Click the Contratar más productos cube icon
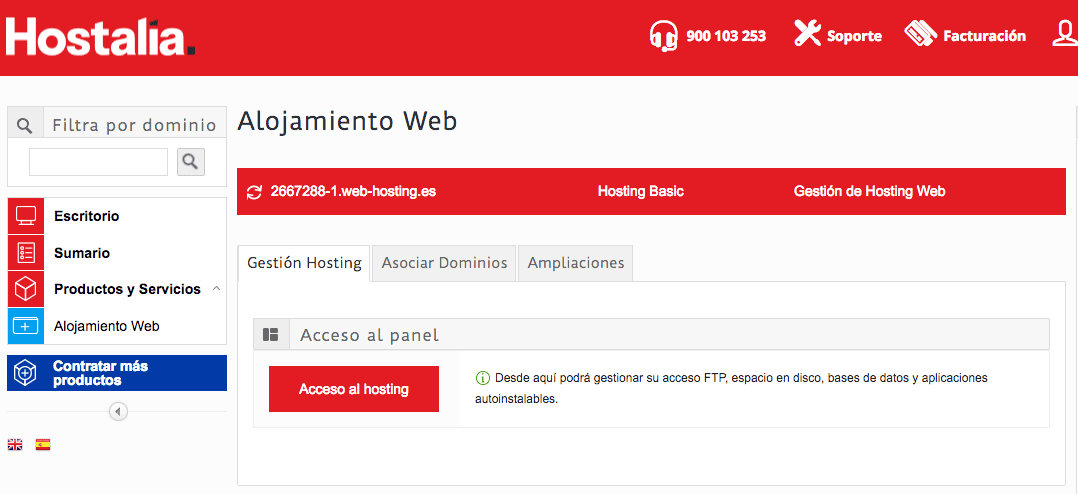Image resolution: width=1078 pixels, height=494 pixels. click(25, 373)
